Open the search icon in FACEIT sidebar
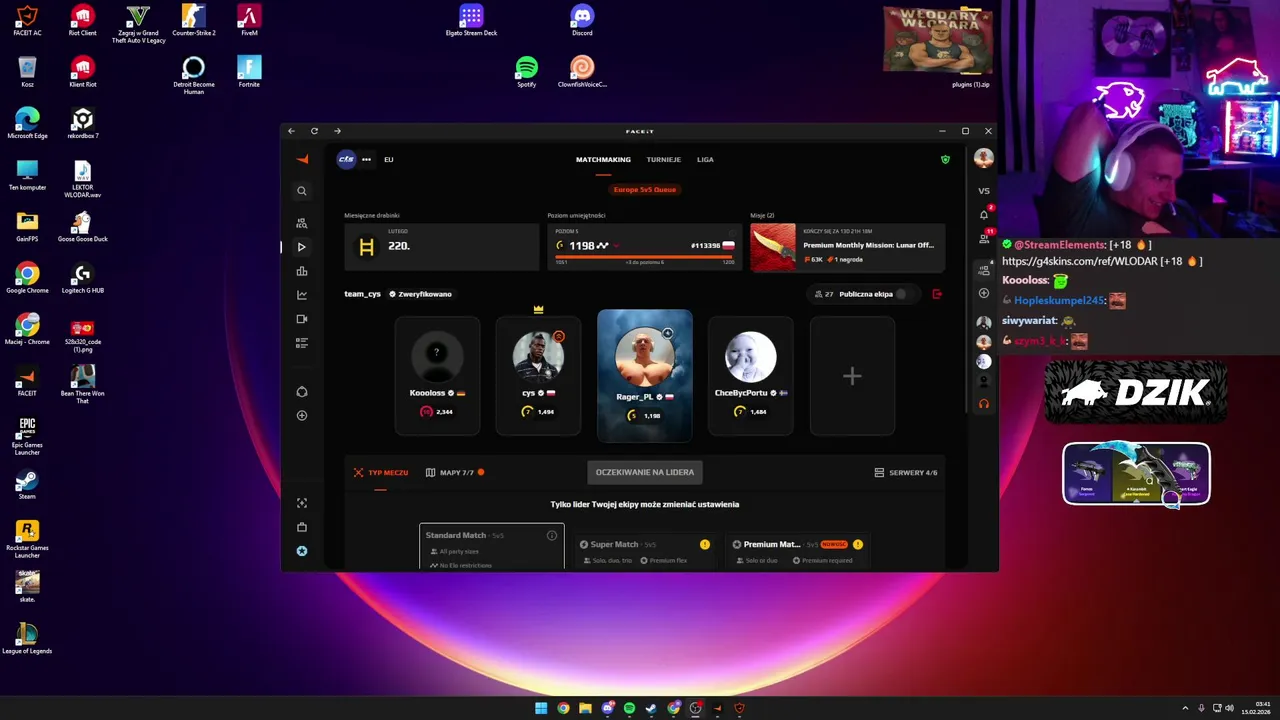 302,191
